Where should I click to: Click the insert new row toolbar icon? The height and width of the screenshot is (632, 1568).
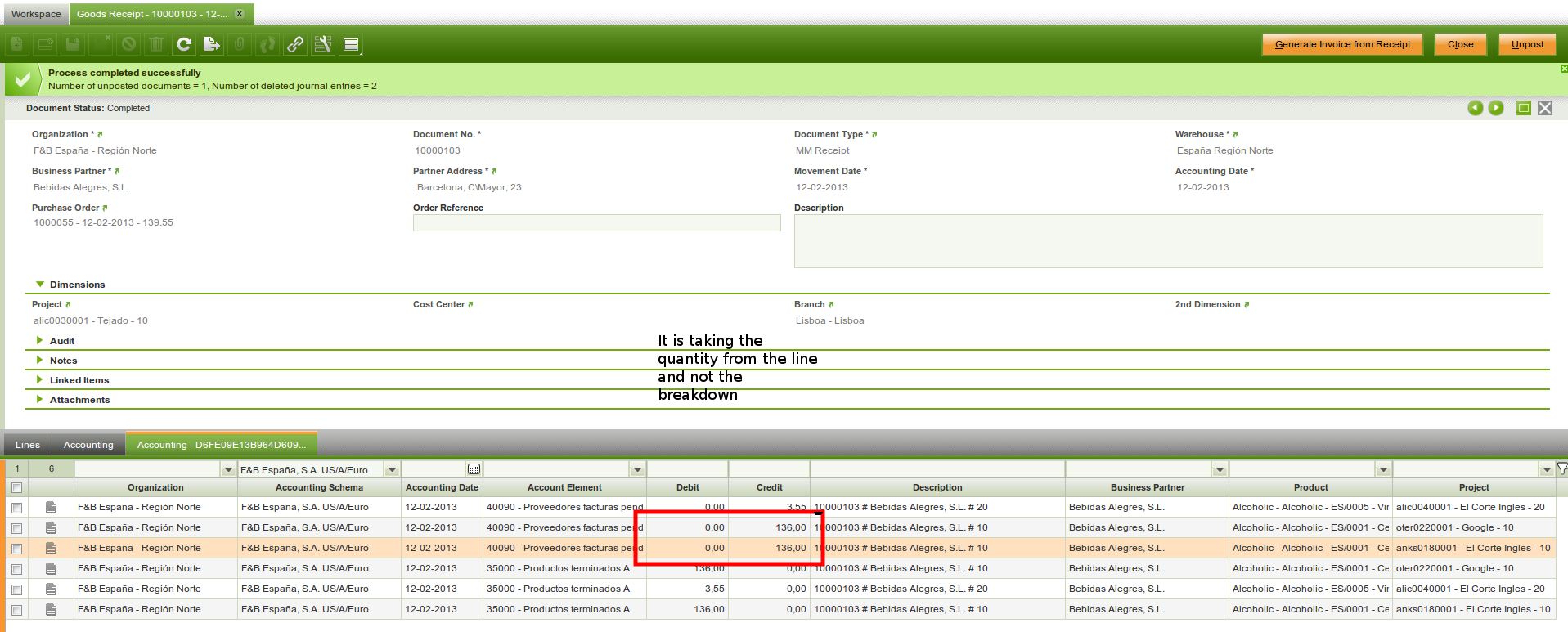click(46, 44)
